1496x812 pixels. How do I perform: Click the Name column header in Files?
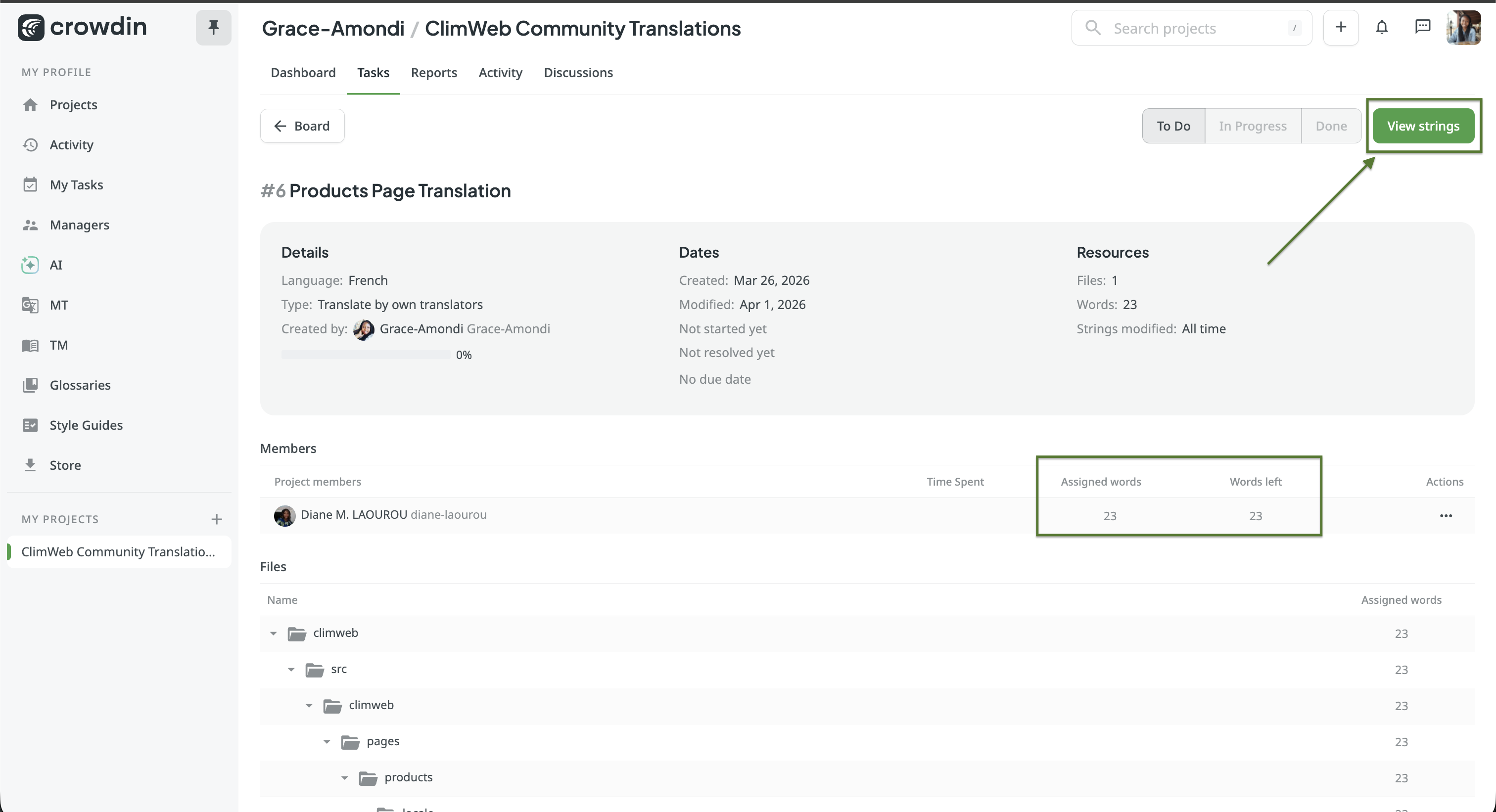(x=282, y=600)
